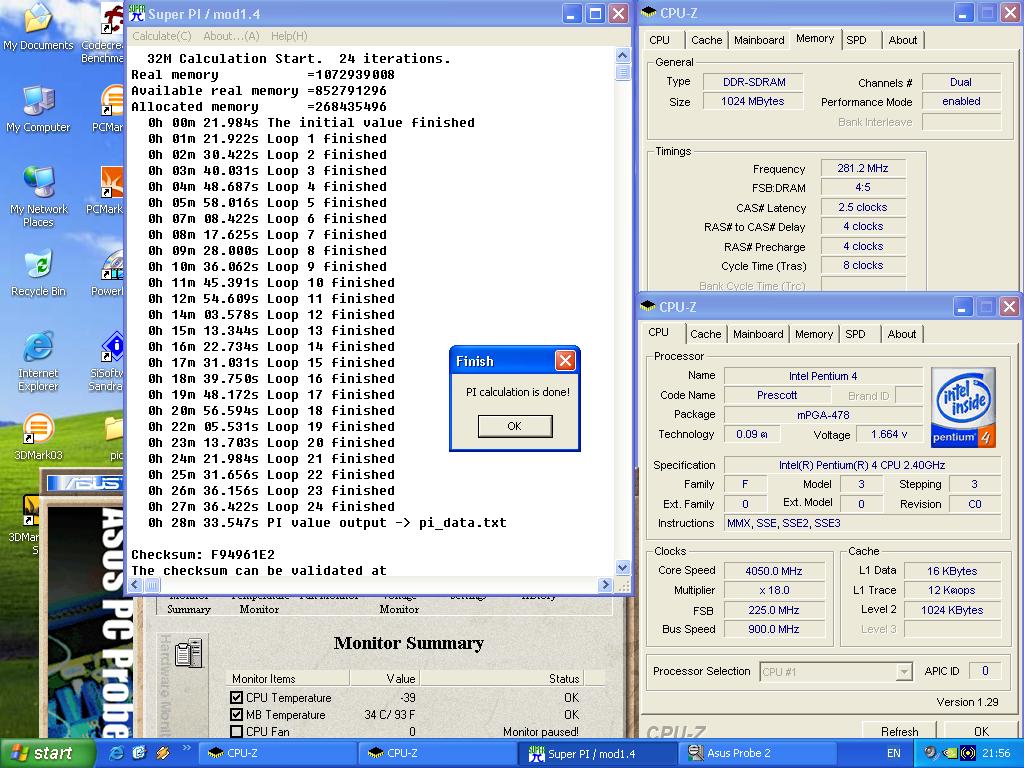The image size is (1024, 768).
Task: Click Refresh button in CPU-Z
Action: click(x=899, y=731)
